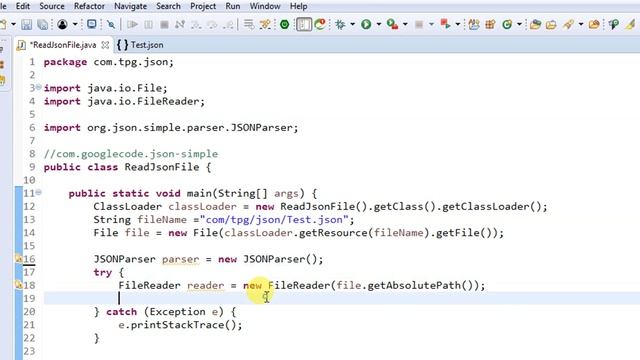The height and width of the screenshot is (360, 640).
Task: Collapse the main method fold on line 11
Action: pos(38,192)
